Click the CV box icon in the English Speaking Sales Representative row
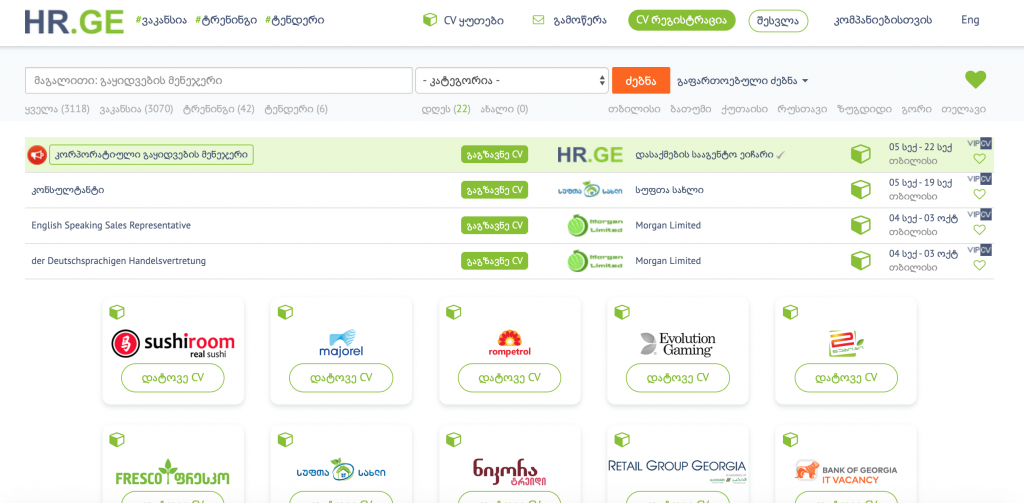Screen dimensions: 1024x503 [x=861, y=225]
